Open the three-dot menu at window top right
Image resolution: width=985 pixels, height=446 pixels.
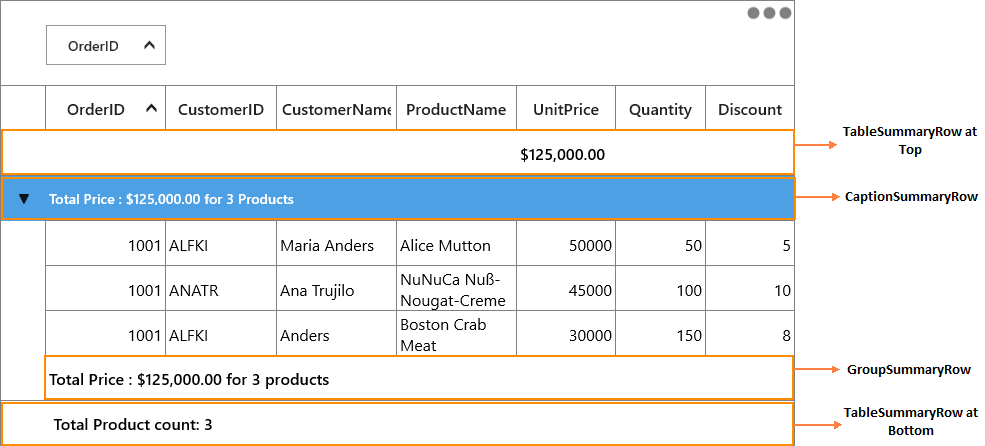[770, 13]
